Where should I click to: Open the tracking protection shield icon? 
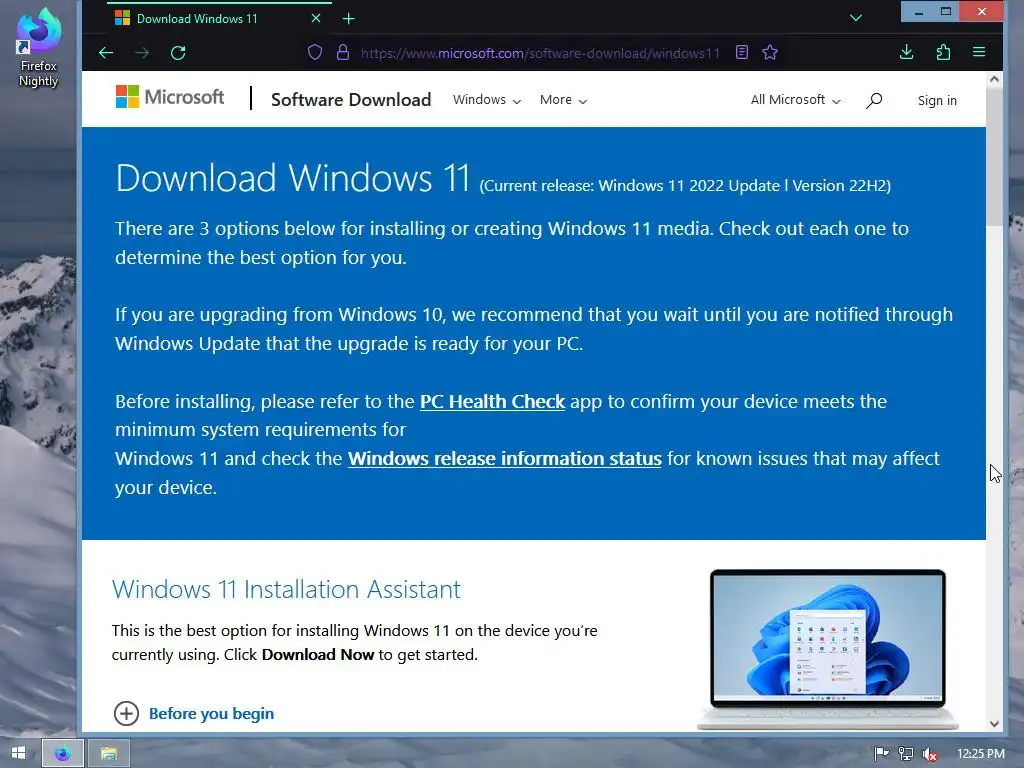(315, 52)
